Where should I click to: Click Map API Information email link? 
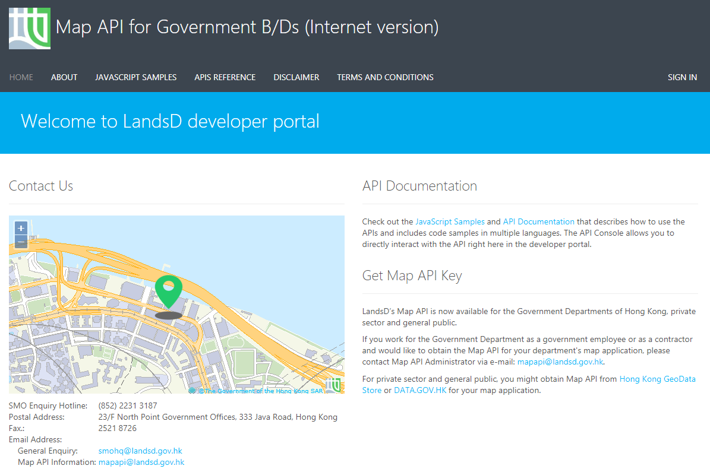click(x=141, y=462)
